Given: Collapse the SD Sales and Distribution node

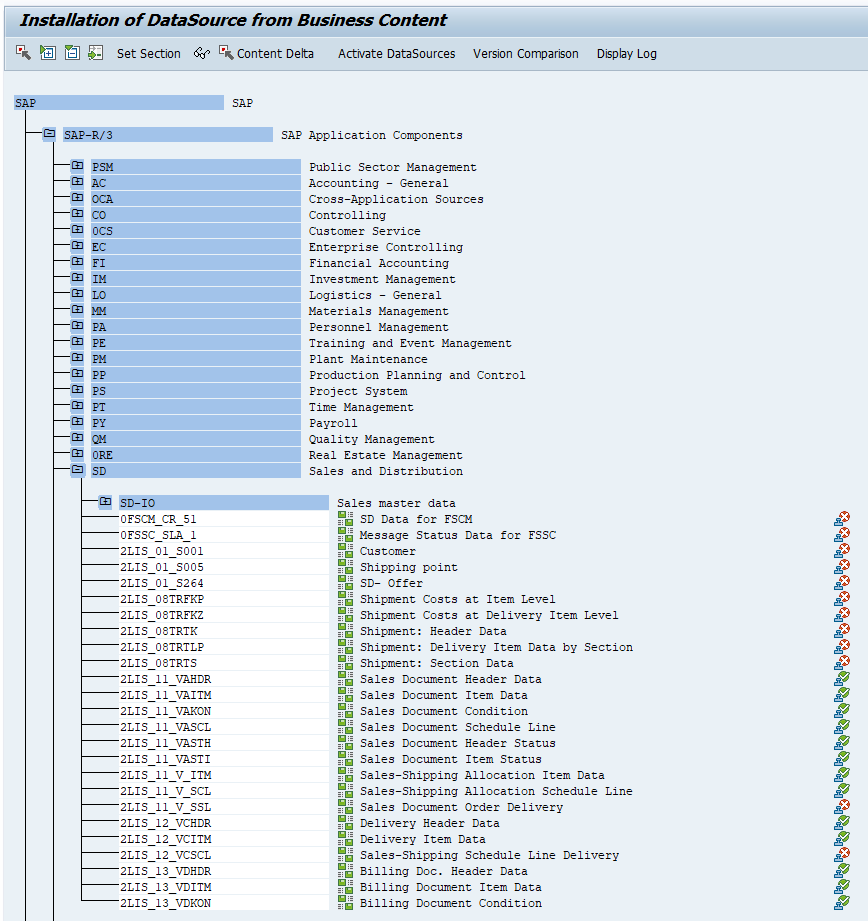Looking at the screenshot, I should pos(77,470).
